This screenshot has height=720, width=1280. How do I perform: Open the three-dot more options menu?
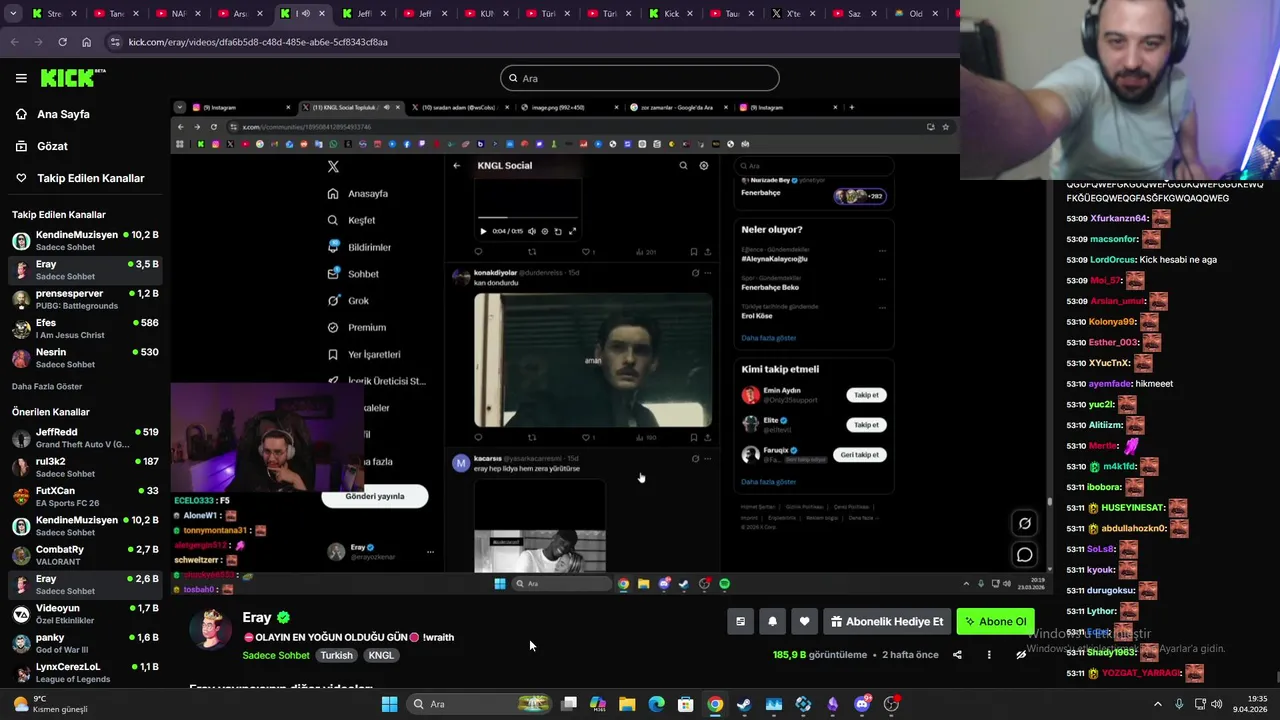(989, 655)
